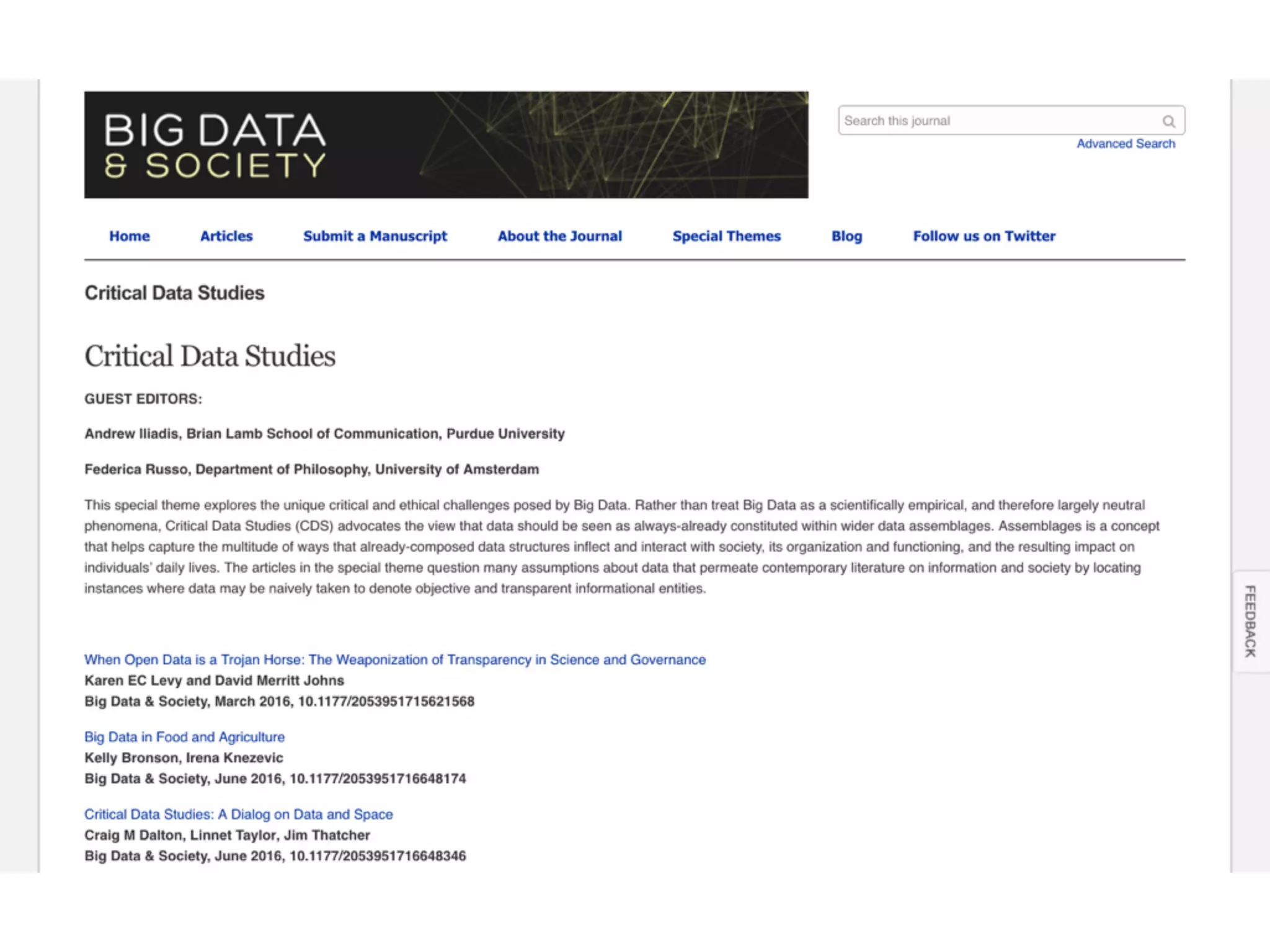1270x952 pixels.
Task: Click the bold Critical Data Studies breadcrumb title
Action: [174, 293]
